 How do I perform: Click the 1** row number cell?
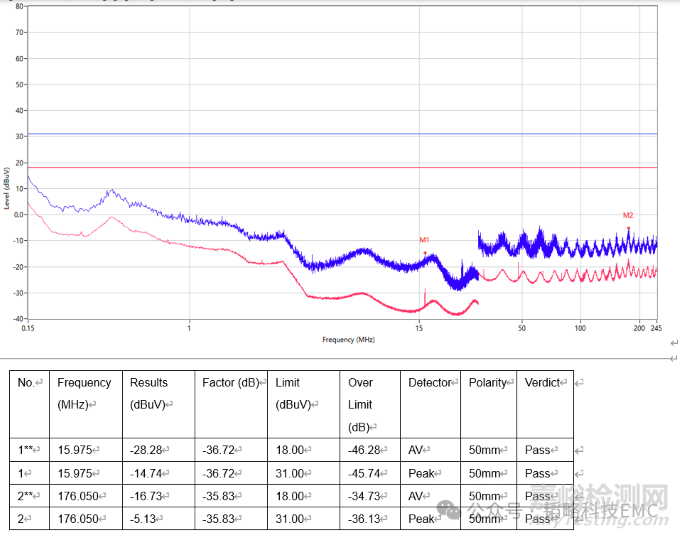30,450
